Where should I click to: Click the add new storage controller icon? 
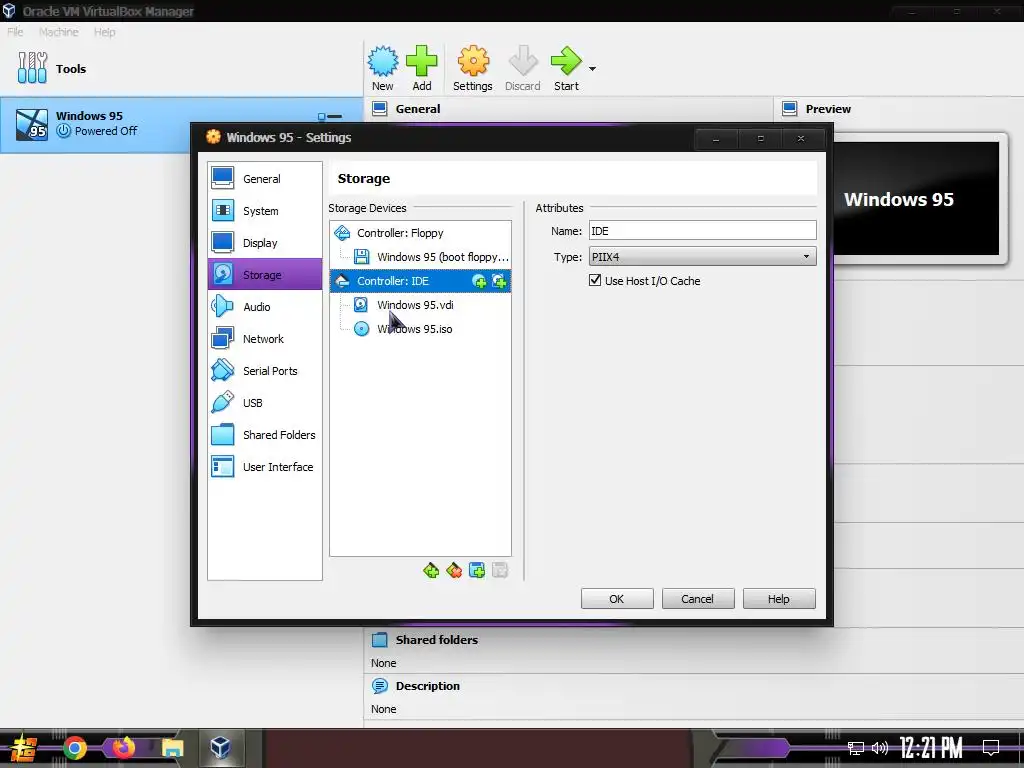point(431,571)
